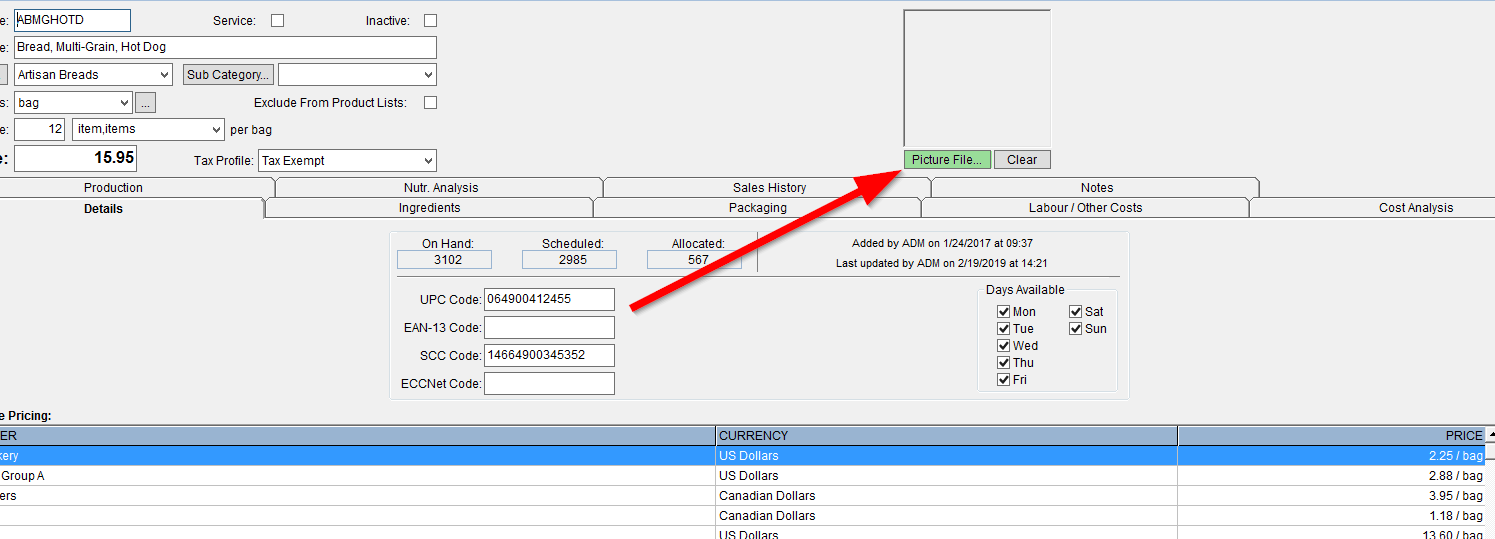Click the SCC Code field
1495x539 pixels.
(549, 355)
